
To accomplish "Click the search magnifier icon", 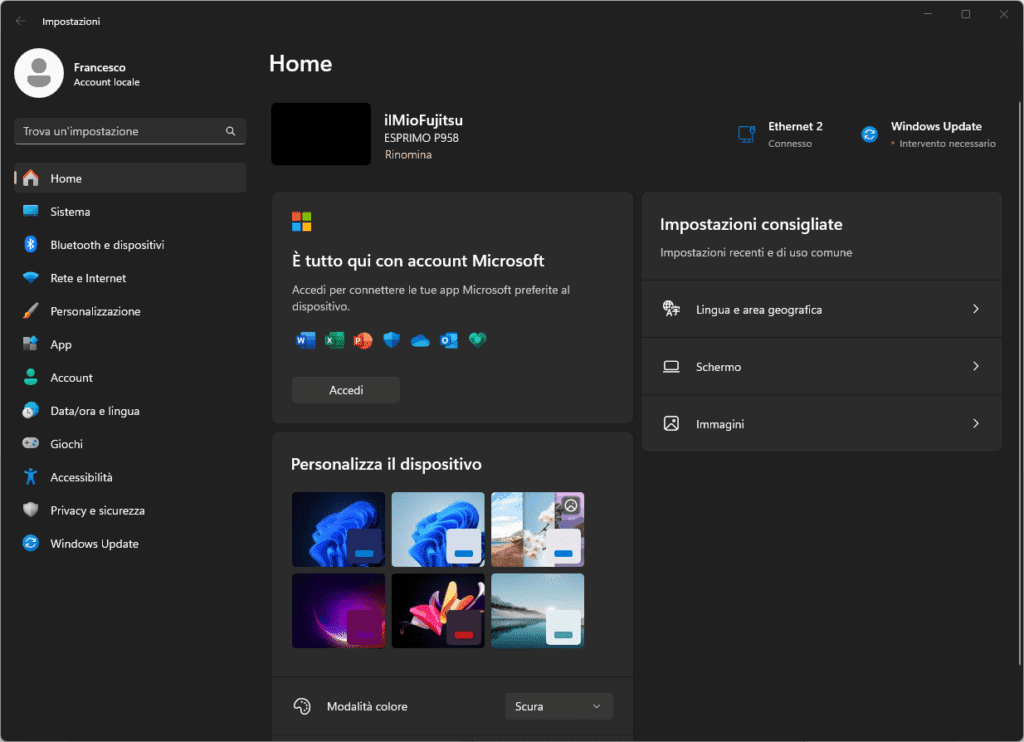I will pyautogui.click(x=230, y=131).
